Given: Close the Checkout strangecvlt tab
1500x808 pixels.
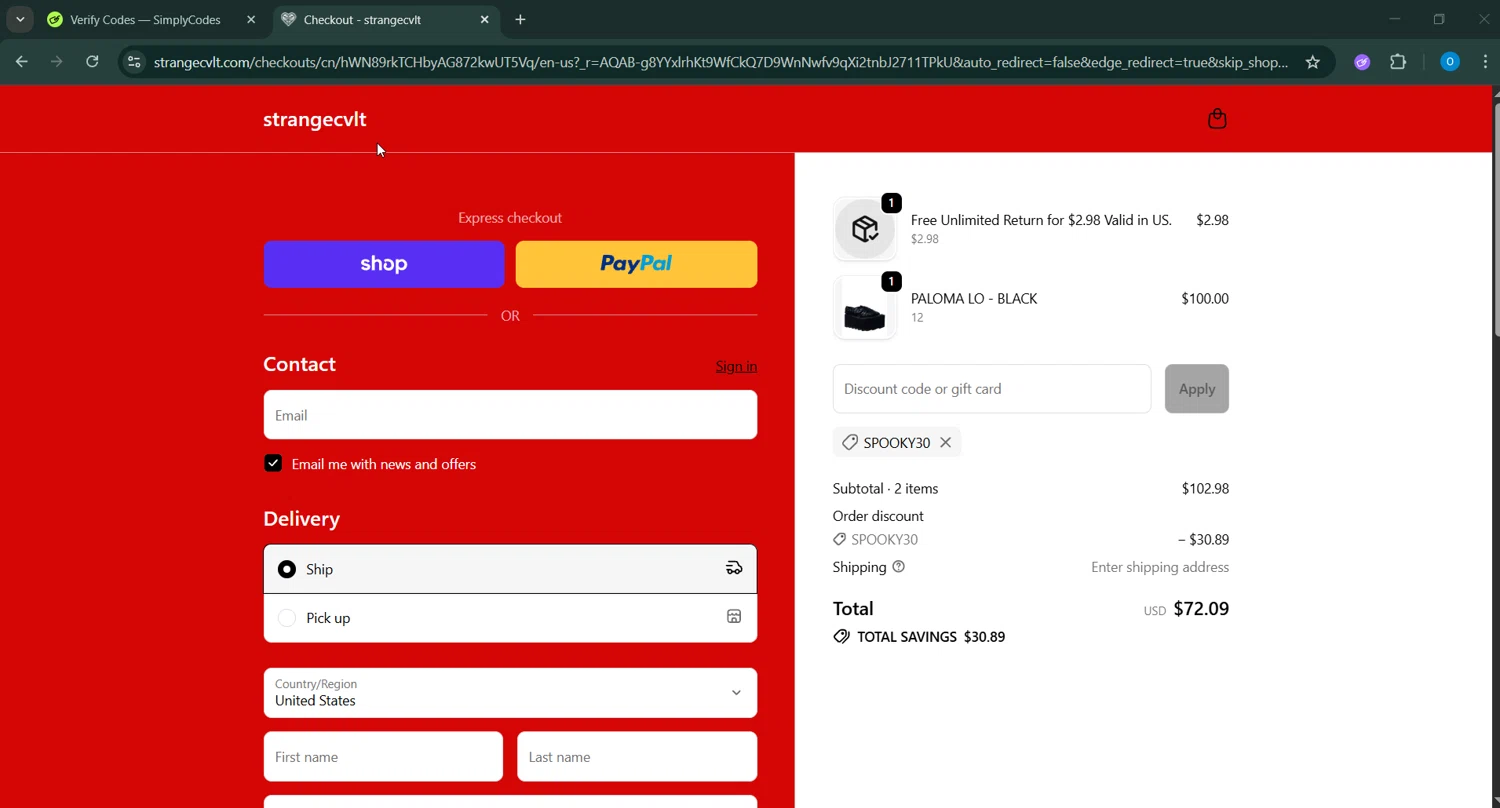Looking at the screenshot, I should coord(485,19).
